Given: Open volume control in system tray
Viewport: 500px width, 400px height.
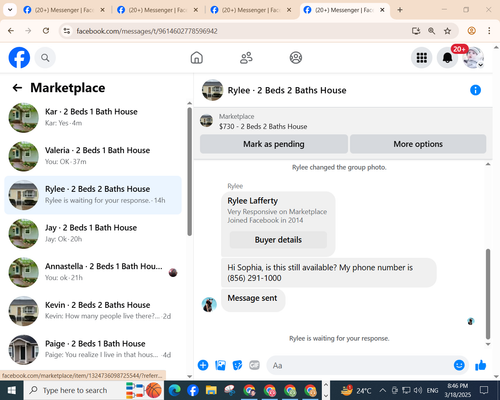Looking at the screenshot, I should pos(418,390).
